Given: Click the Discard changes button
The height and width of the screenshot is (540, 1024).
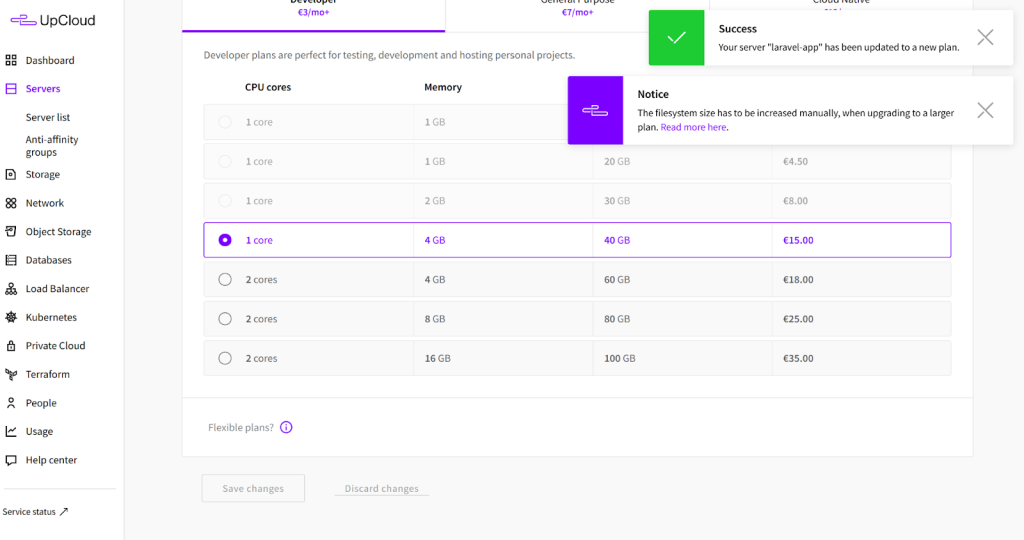Looking at the screenshot, I should (x=381, y=488).
